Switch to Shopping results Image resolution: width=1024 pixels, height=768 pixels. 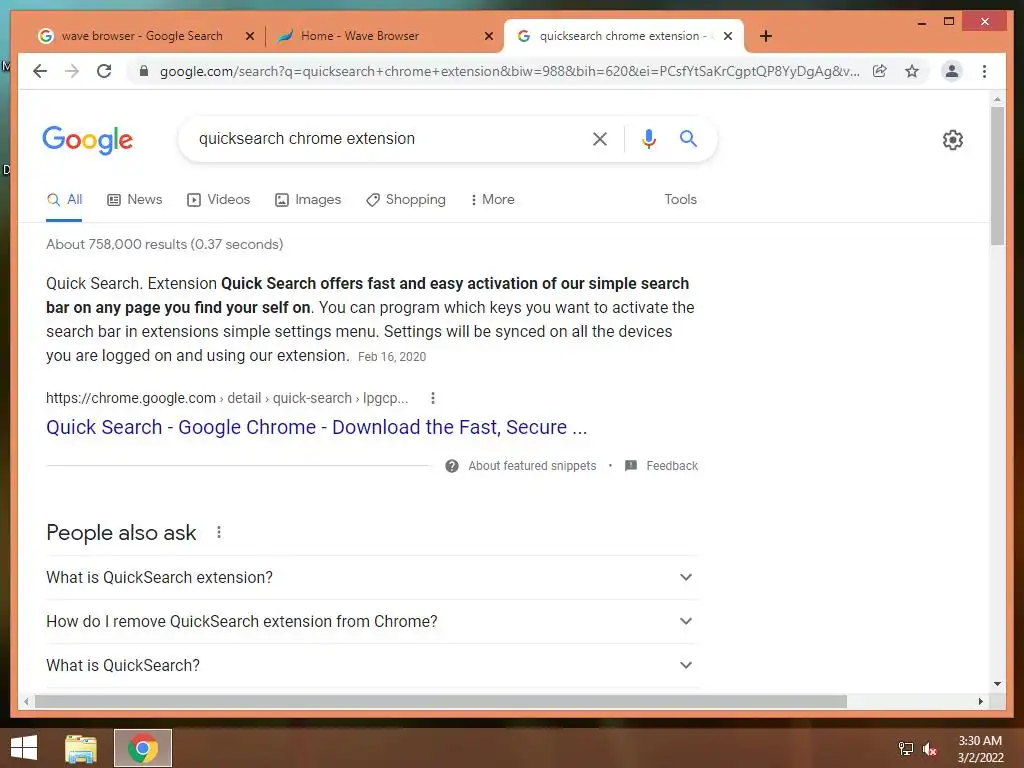click(406, 200)
